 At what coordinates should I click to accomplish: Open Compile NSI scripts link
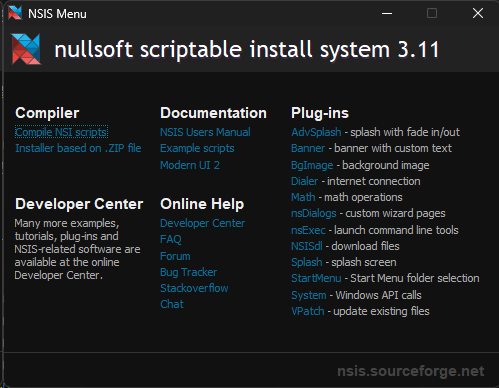click(x=61, y=132)
